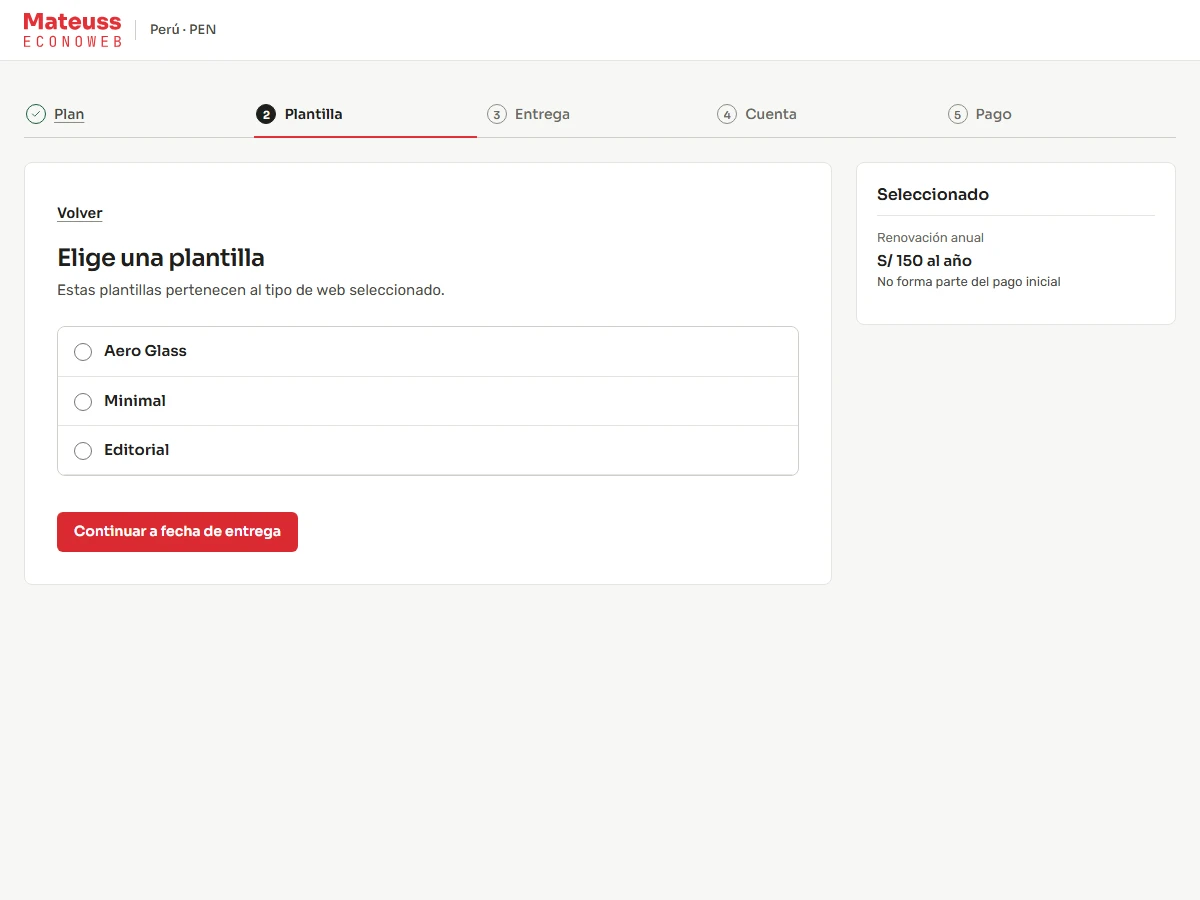Viewport: 1200px width, 900px height.
Task: Switch to the Entrega step
Action: [x=542, y=114]
